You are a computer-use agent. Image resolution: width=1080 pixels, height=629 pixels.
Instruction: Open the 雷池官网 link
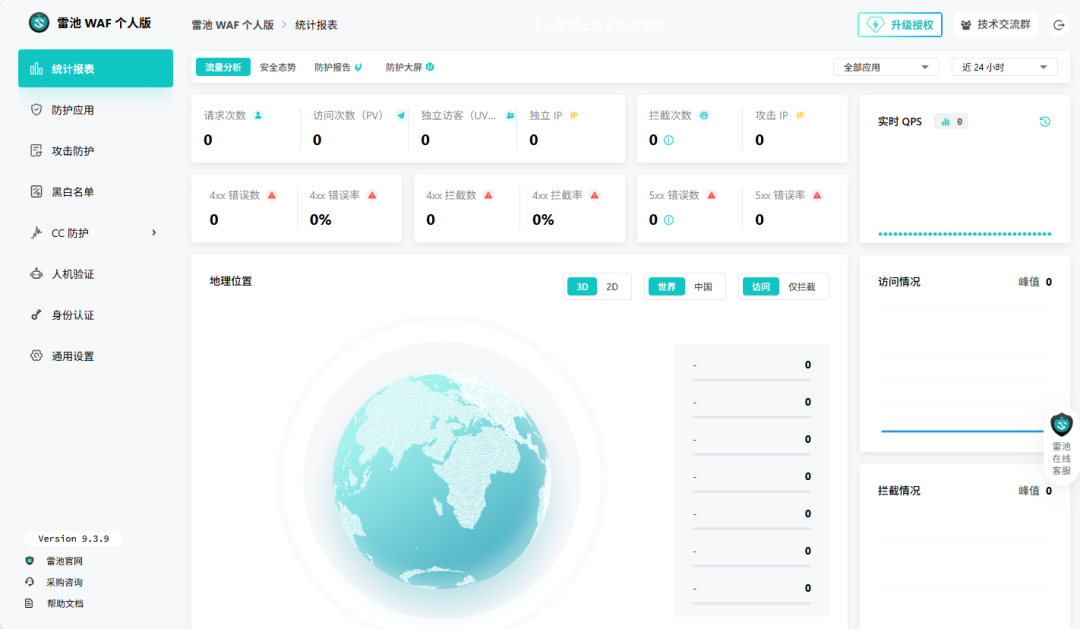pyautogui.click(x=64, y=561)
